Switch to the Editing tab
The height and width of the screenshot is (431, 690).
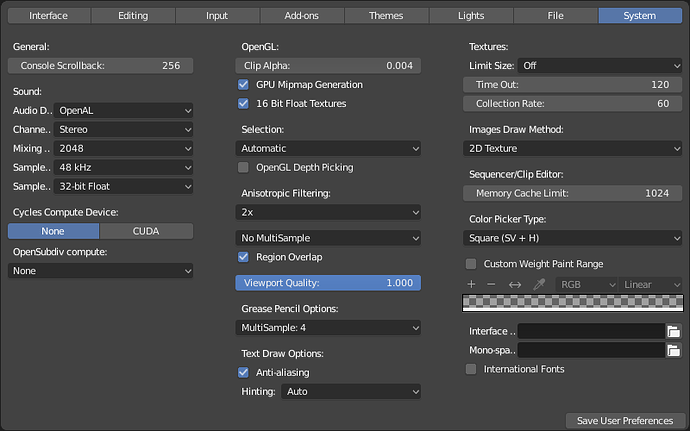[133, 15]
